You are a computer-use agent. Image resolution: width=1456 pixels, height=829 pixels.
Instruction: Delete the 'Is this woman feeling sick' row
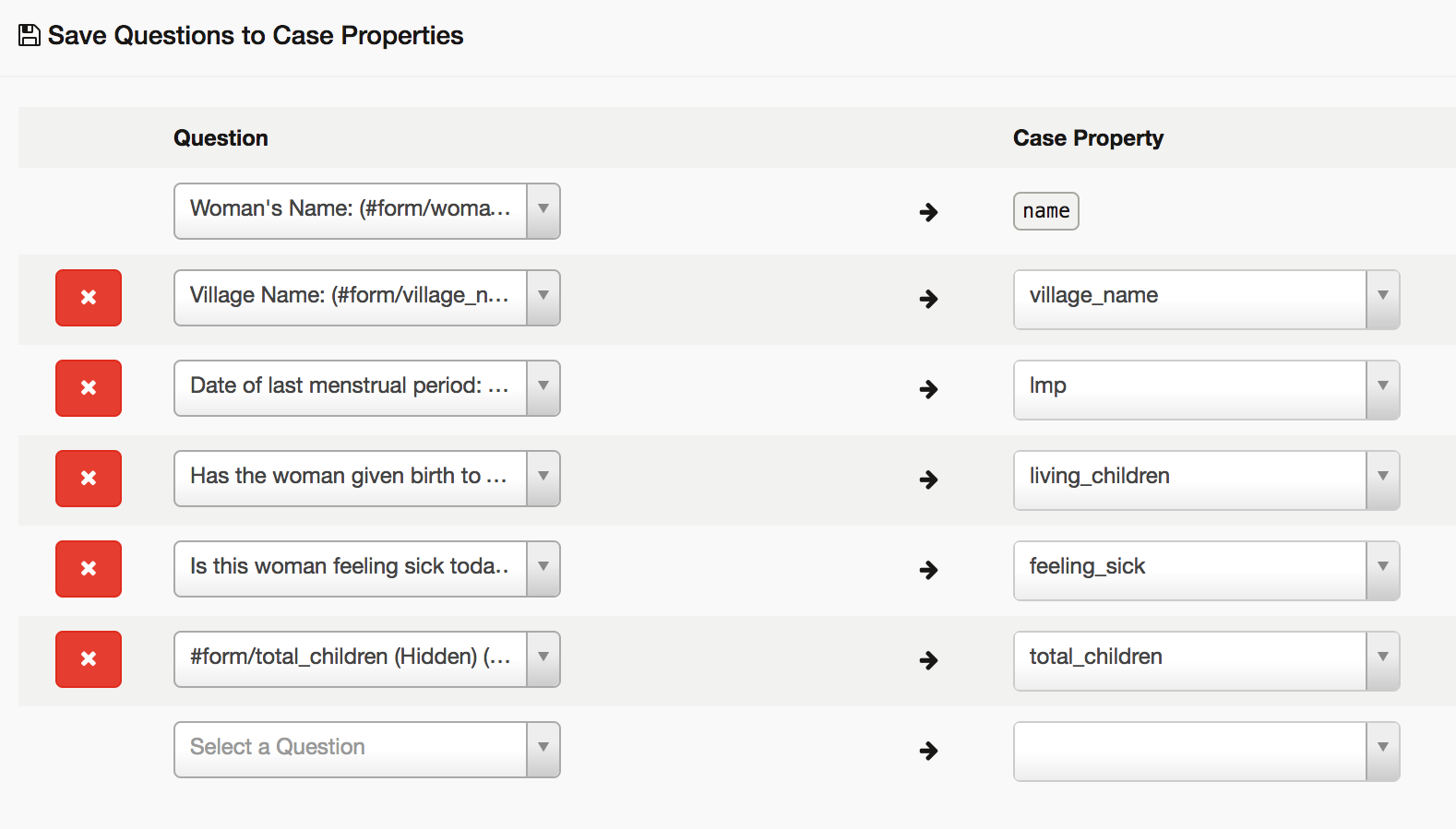(89, 569)
